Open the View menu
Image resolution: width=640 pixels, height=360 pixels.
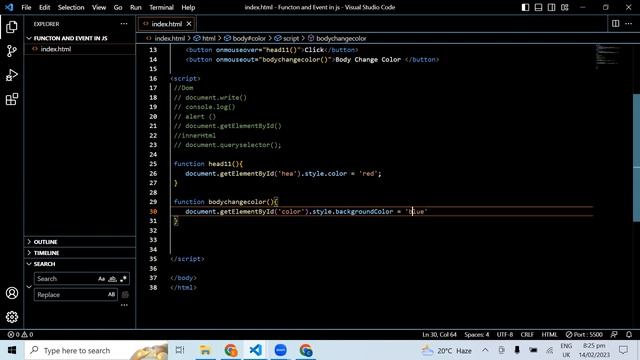[x=99, y=7]
